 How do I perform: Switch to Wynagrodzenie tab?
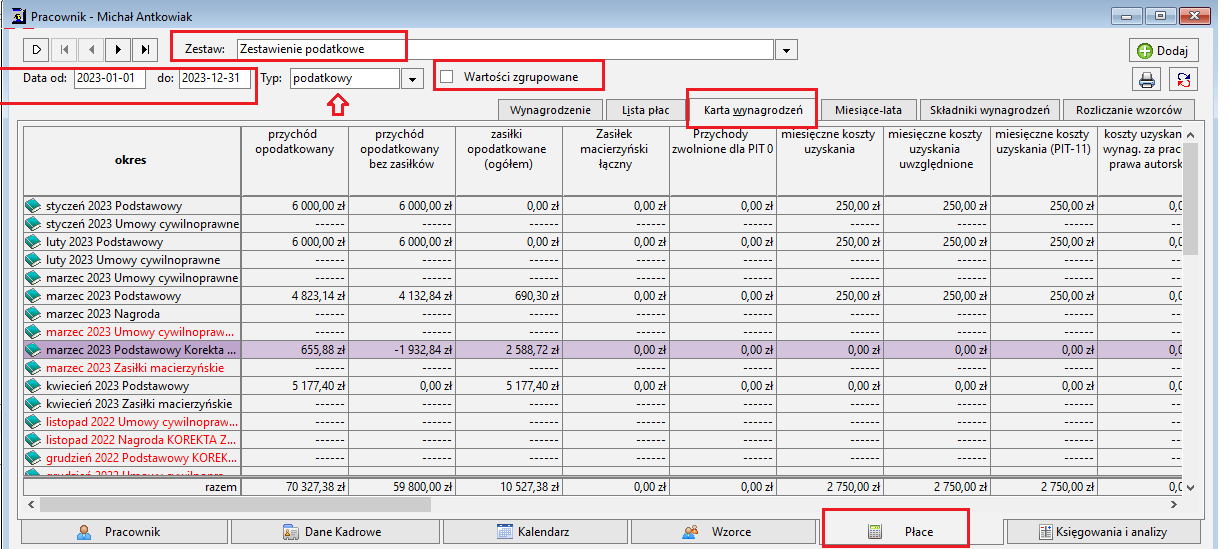click(550, 110)
